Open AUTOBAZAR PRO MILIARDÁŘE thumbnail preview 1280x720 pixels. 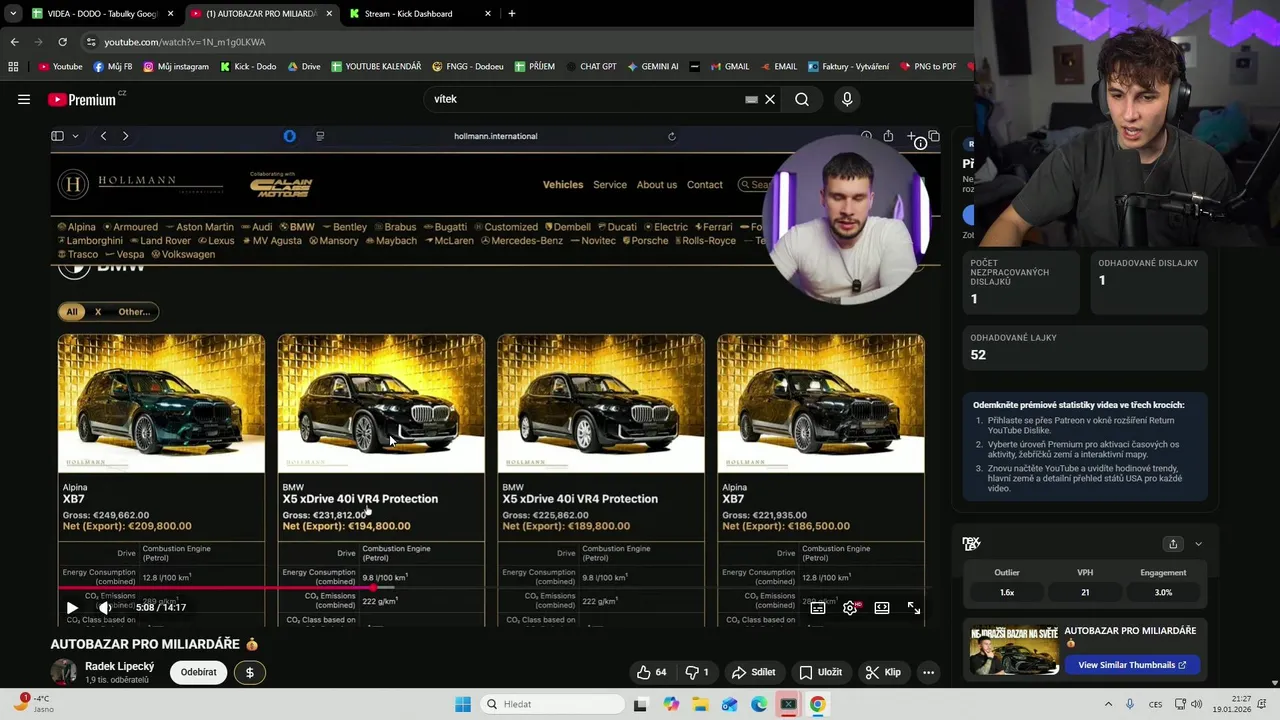(1012, 650)
